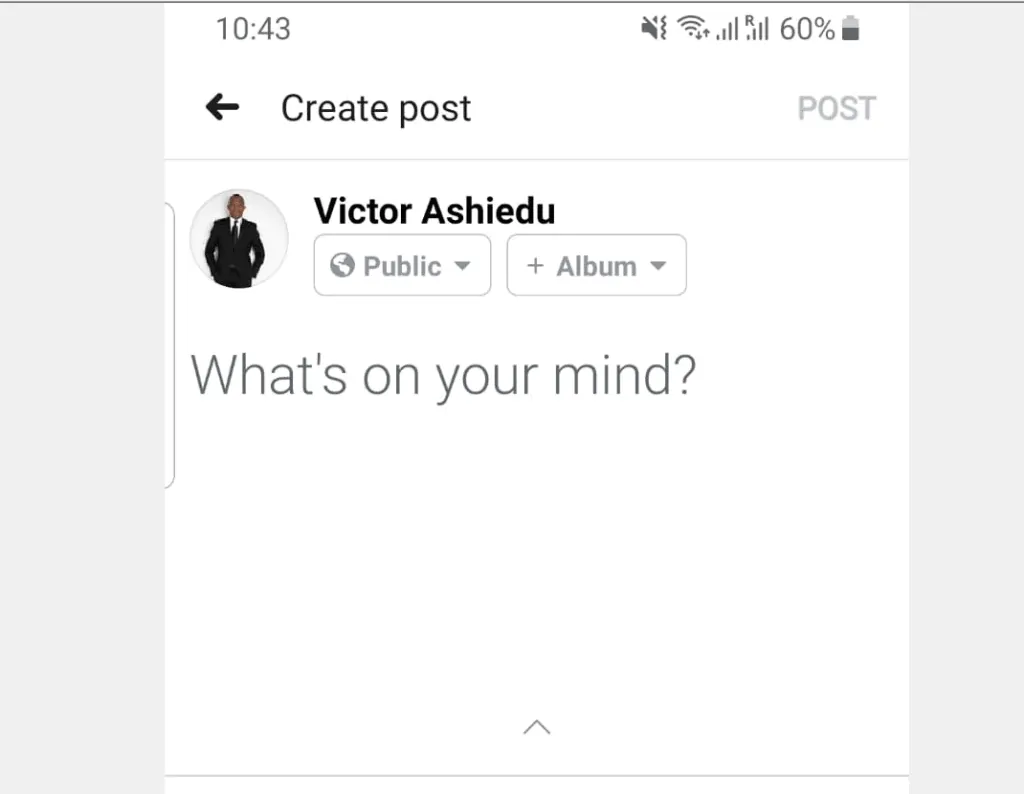Click the roaming signal bars icon
The image size is (1024, 794).
757,27
